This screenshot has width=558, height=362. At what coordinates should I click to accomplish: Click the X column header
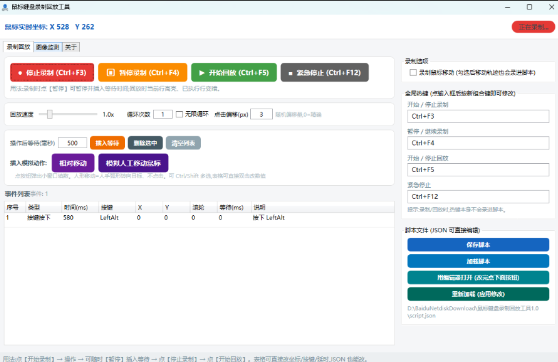click(x=148, y=207)
